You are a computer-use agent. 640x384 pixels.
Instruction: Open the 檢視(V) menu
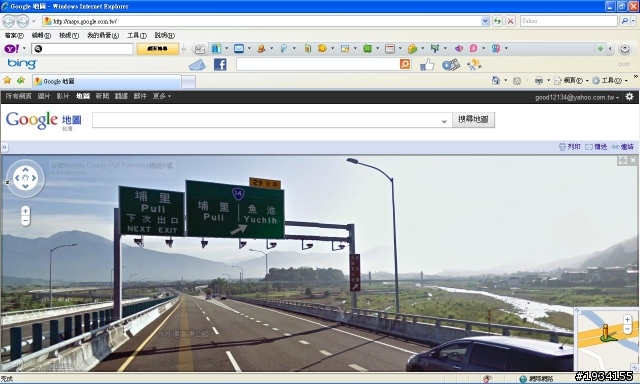69,36
